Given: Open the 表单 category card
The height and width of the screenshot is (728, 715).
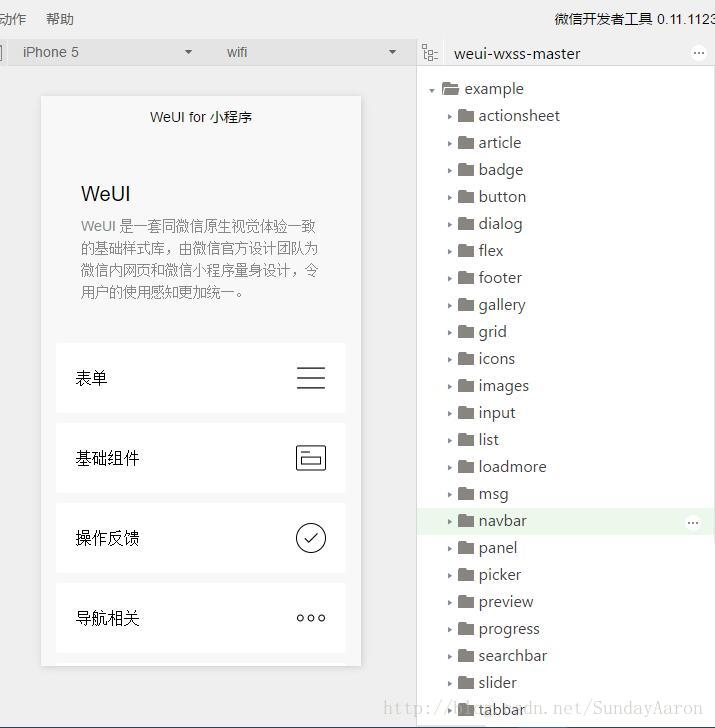Looking at the screenshot, I should click(201, 378).
